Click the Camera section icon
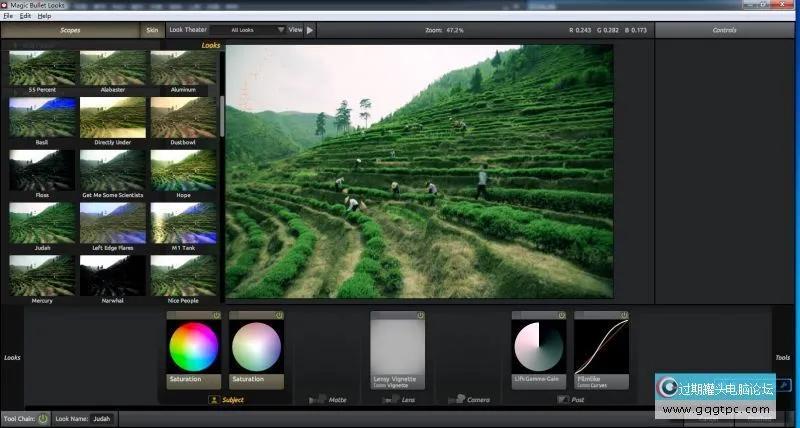 tap(455, 400)
